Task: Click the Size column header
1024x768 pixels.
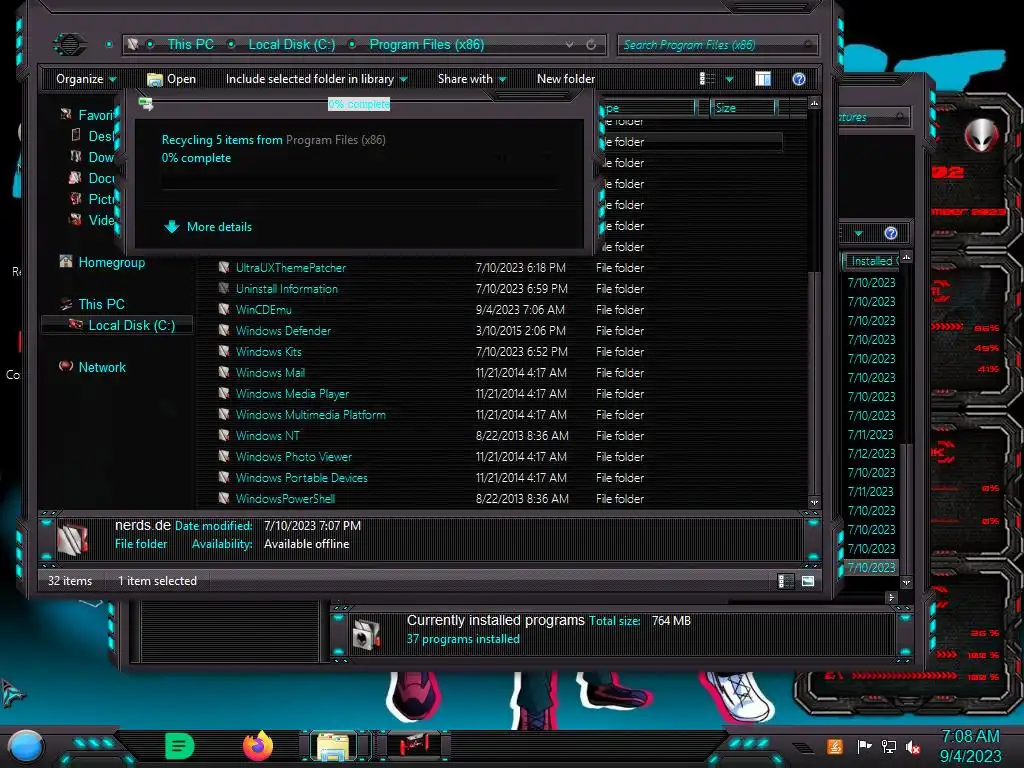Action: point(743,108)
